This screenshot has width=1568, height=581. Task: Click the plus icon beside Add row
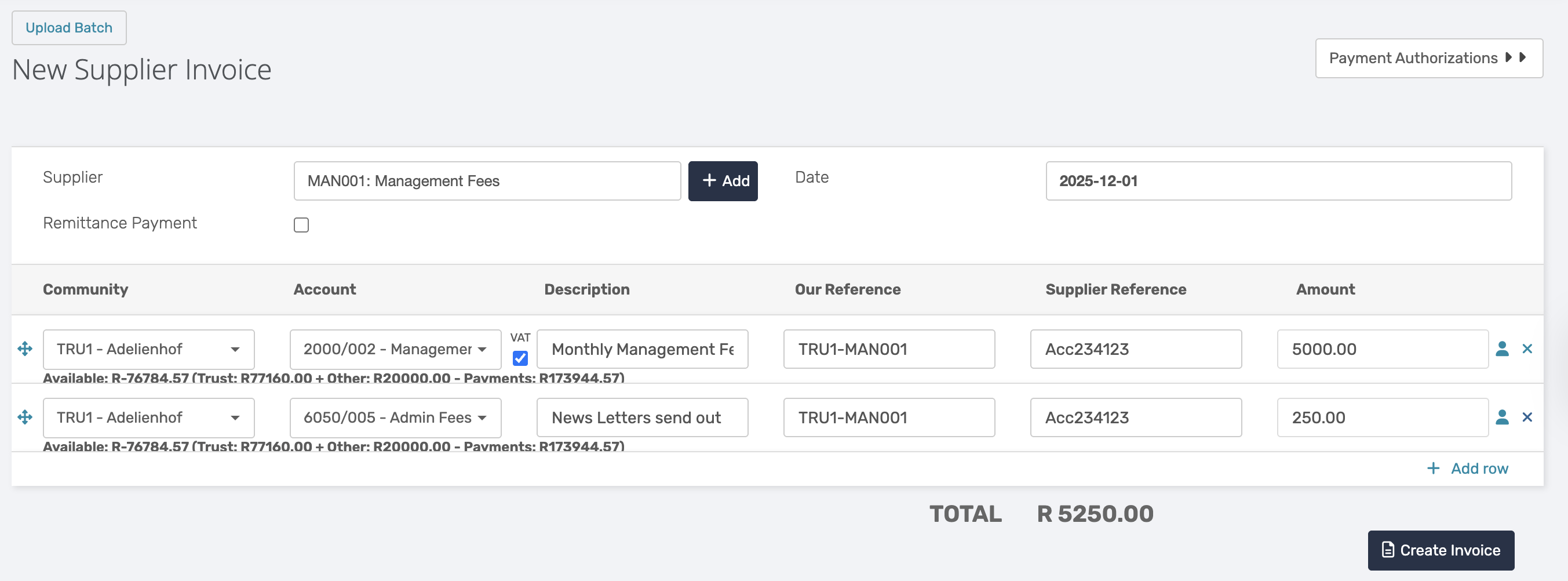1433,469
